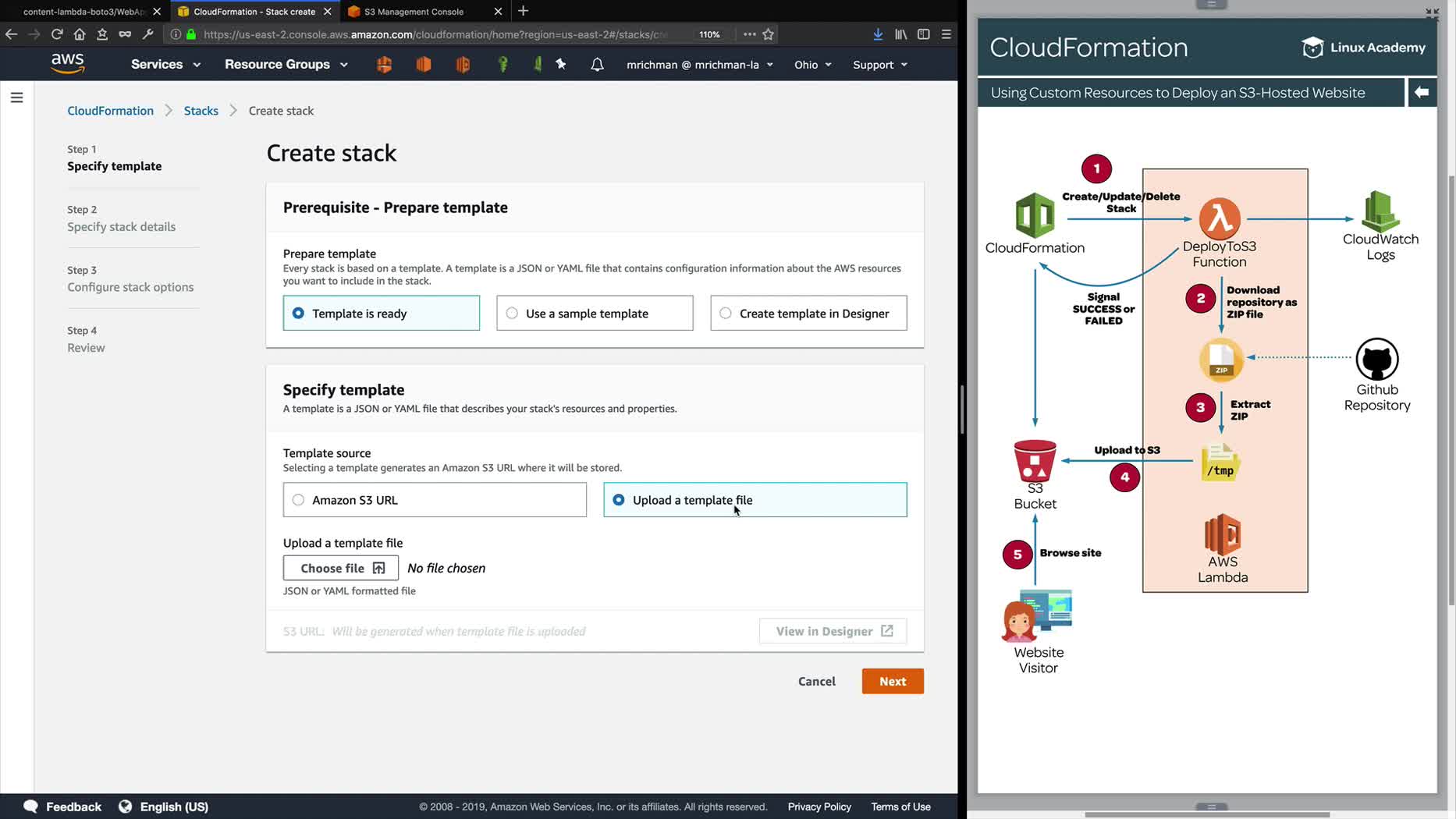1456x819 pixels.
Task: Open the hamburger side navigation menu
Action: (x=16, y=97)
